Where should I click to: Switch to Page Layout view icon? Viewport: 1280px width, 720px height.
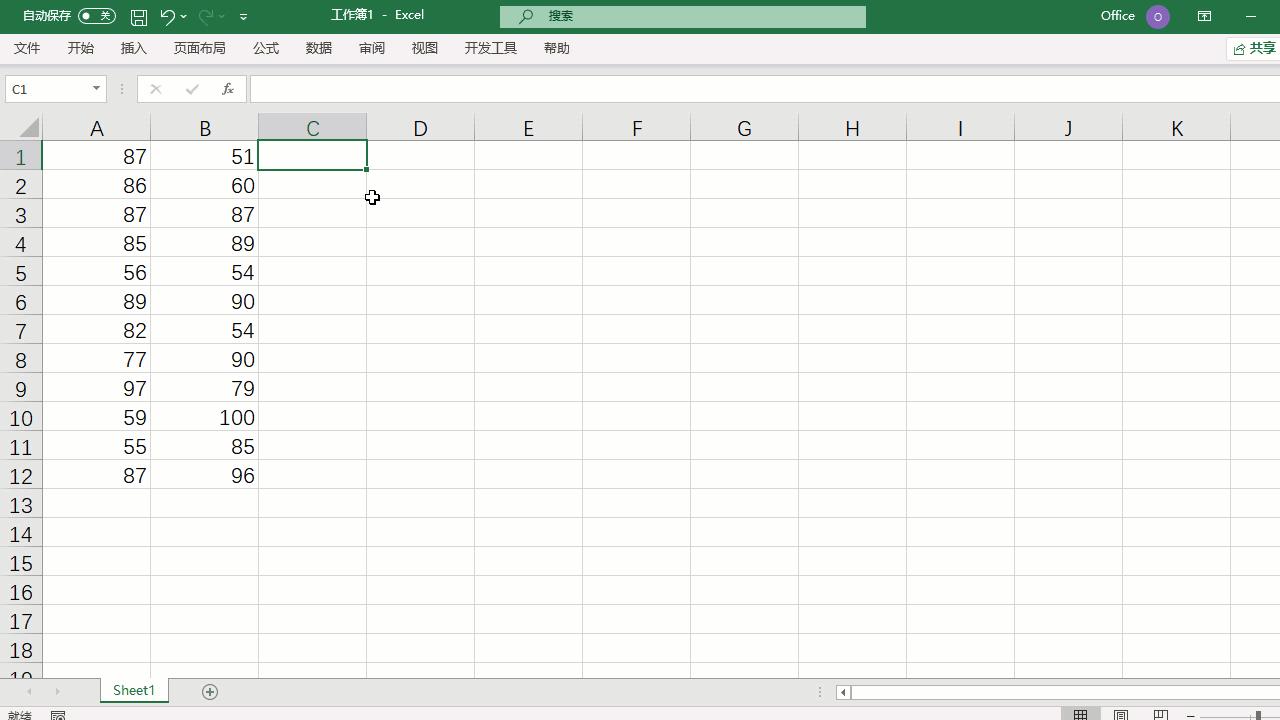(x=1121, y=715)
